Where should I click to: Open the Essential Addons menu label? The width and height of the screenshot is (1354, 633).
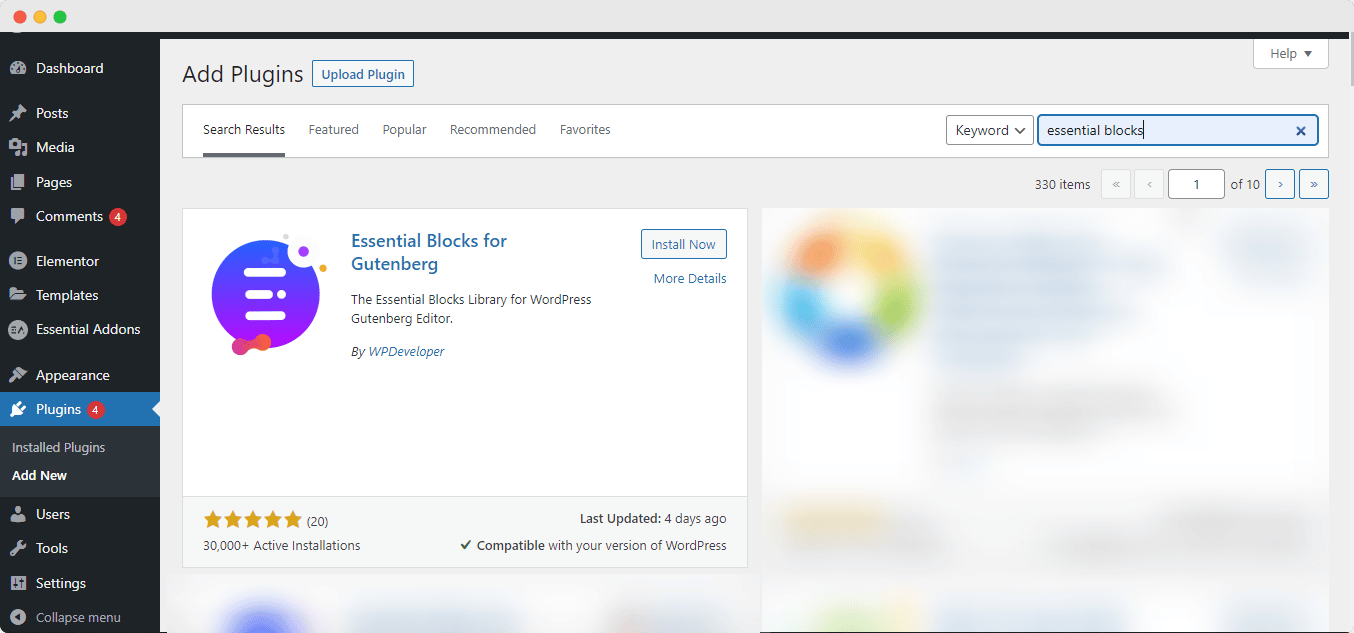coord(88,329)
